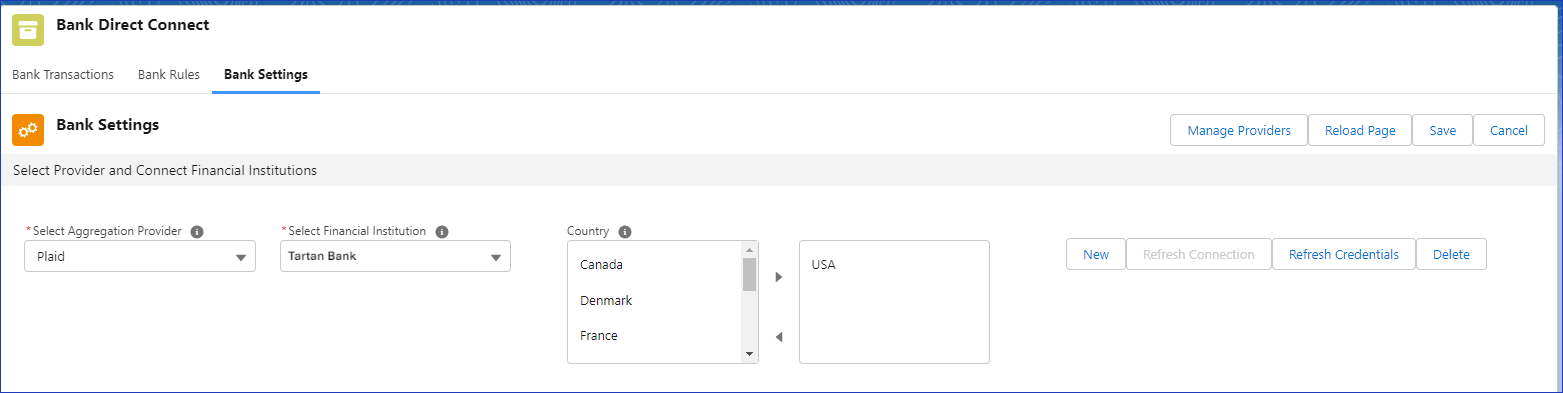Click the Manage Providers button
The image size is (1563, 393).
click(1239, 130)
